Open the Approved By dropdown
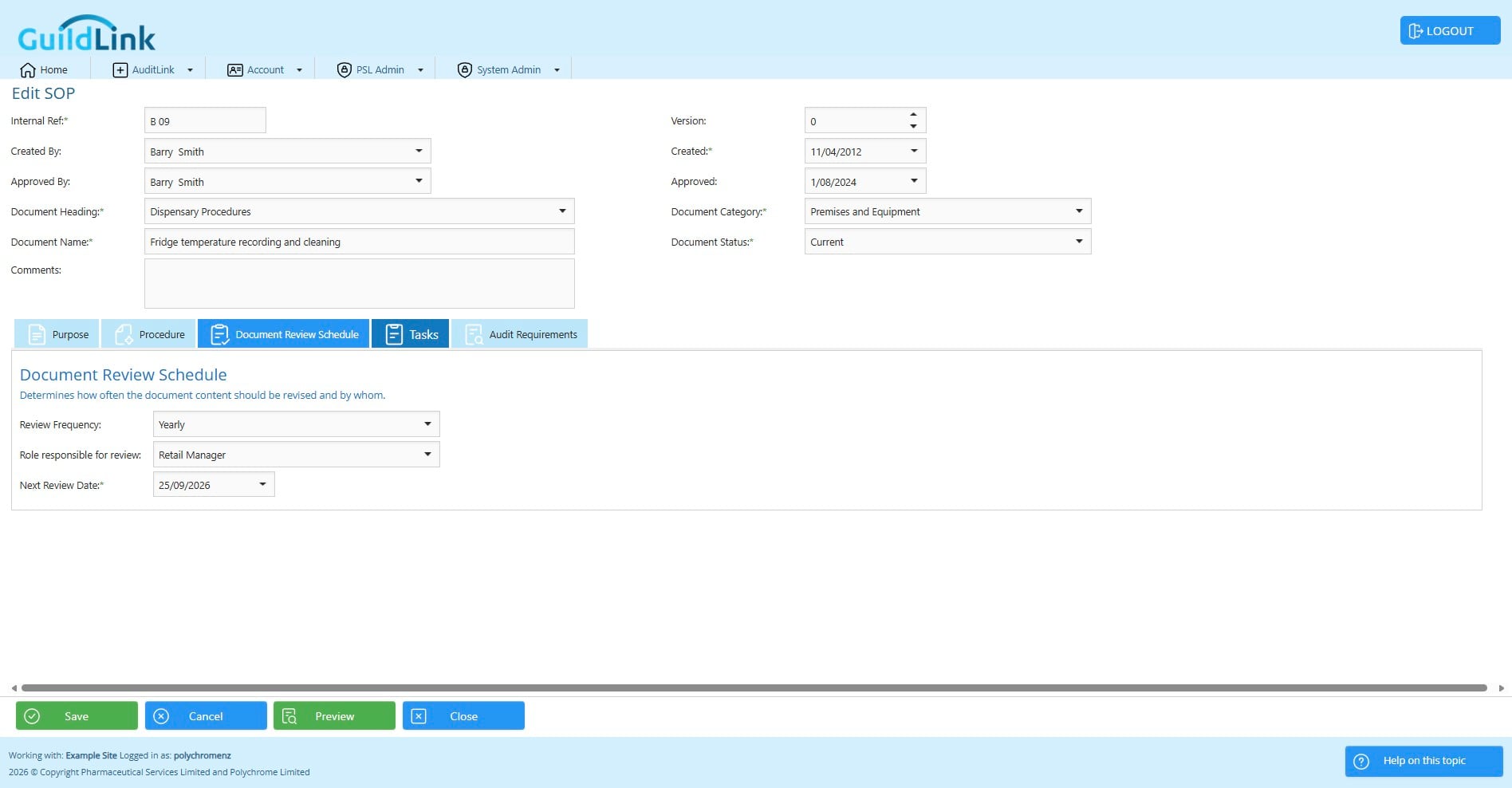The height and width of the screenshot is (788, 1512). pyautogui.click(x=419, y=181)
